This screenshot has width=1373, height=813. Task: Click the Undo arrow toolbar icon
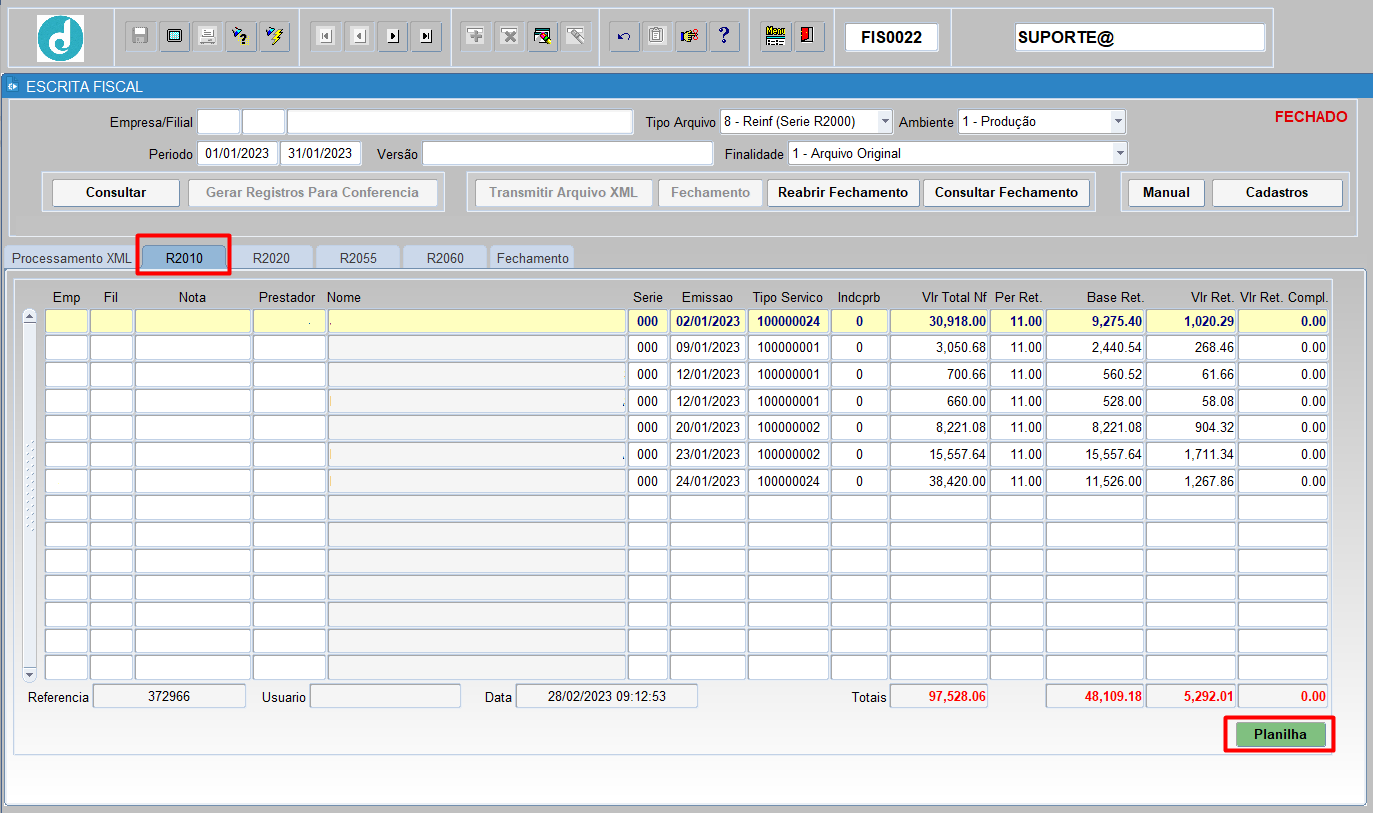pyautogui.click(x=624, y=37)
